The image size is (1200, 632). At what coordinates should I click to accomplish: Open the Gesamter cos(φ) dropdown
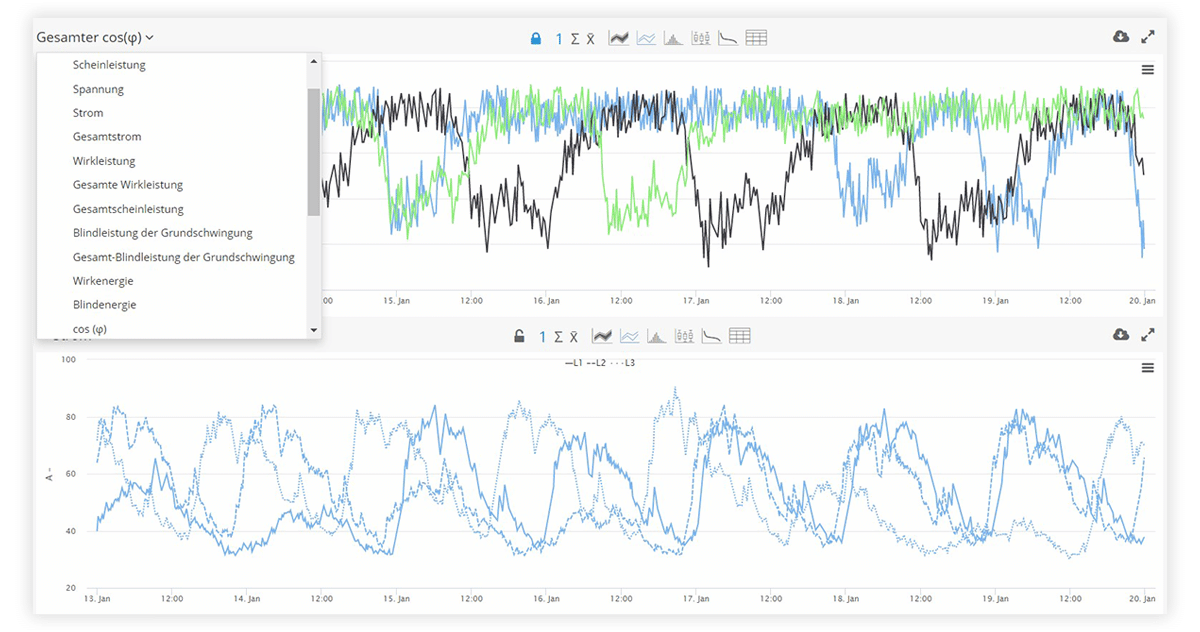(95, 38)
